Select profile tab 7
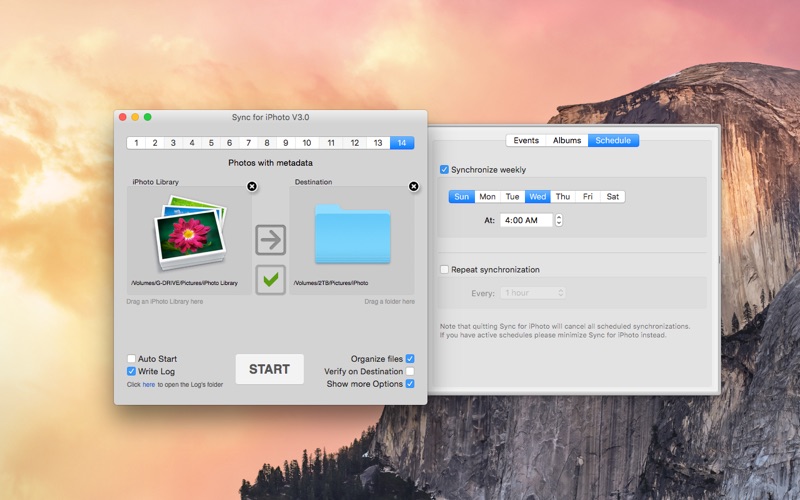Screen dimensions: 800x500 [248, 143]
